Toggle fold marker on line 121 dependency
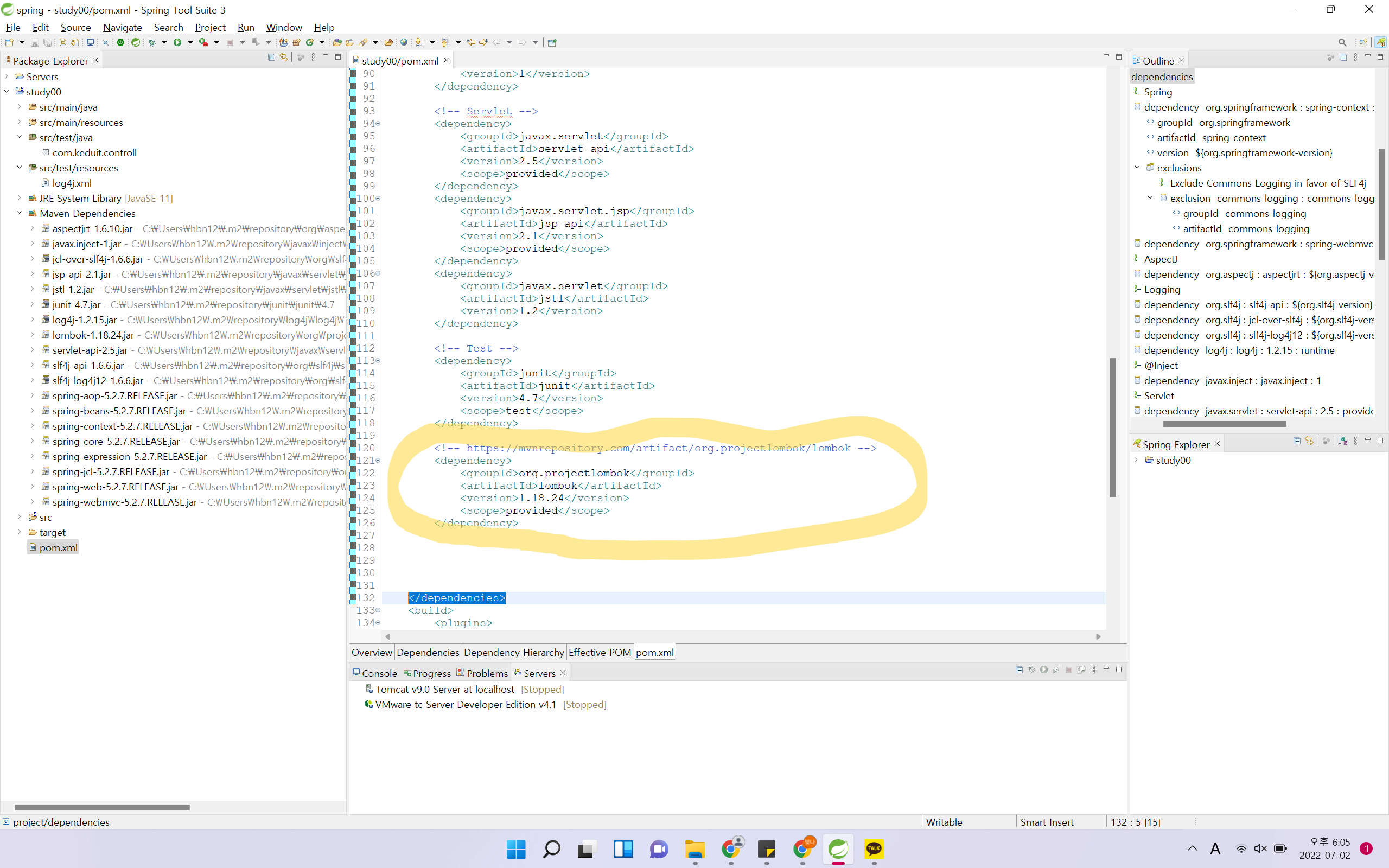 point(378,461)
